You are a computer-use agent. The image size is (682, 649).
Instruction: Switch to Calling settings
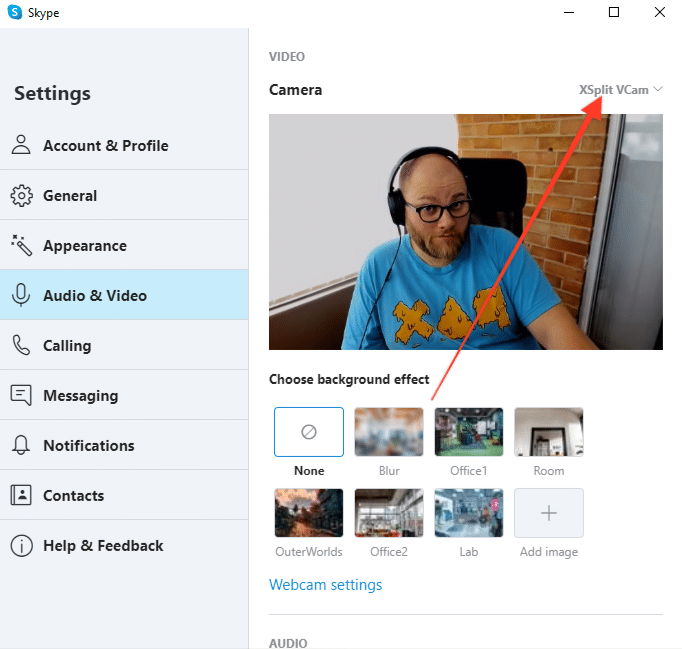point(124,345)
